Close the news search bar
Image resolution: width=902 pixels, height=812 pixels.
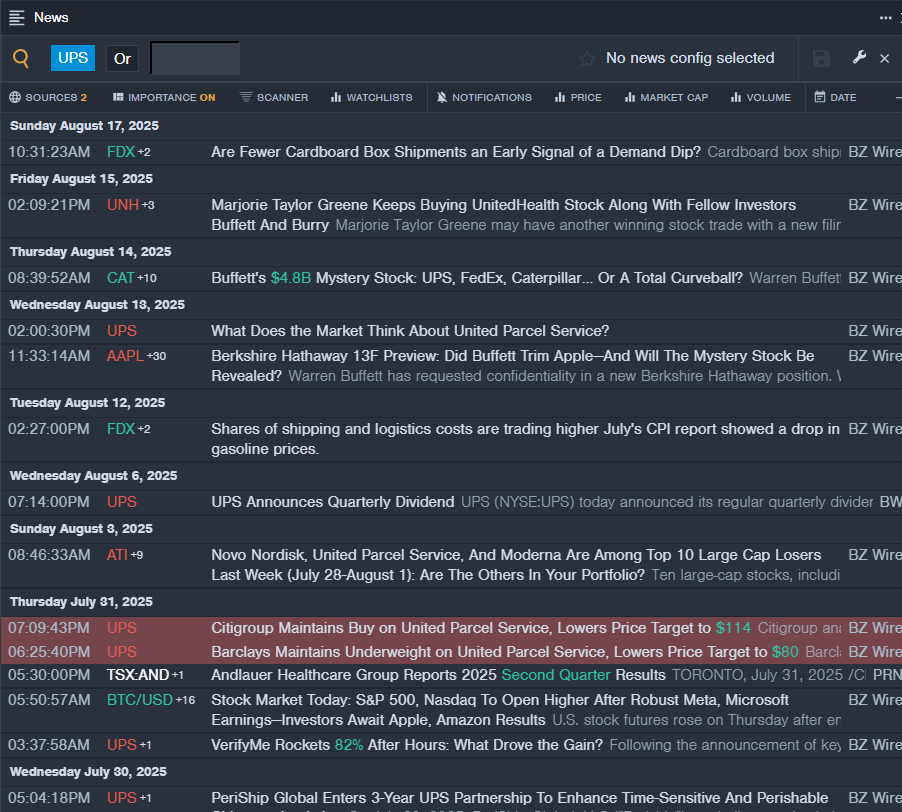(885, 58)
